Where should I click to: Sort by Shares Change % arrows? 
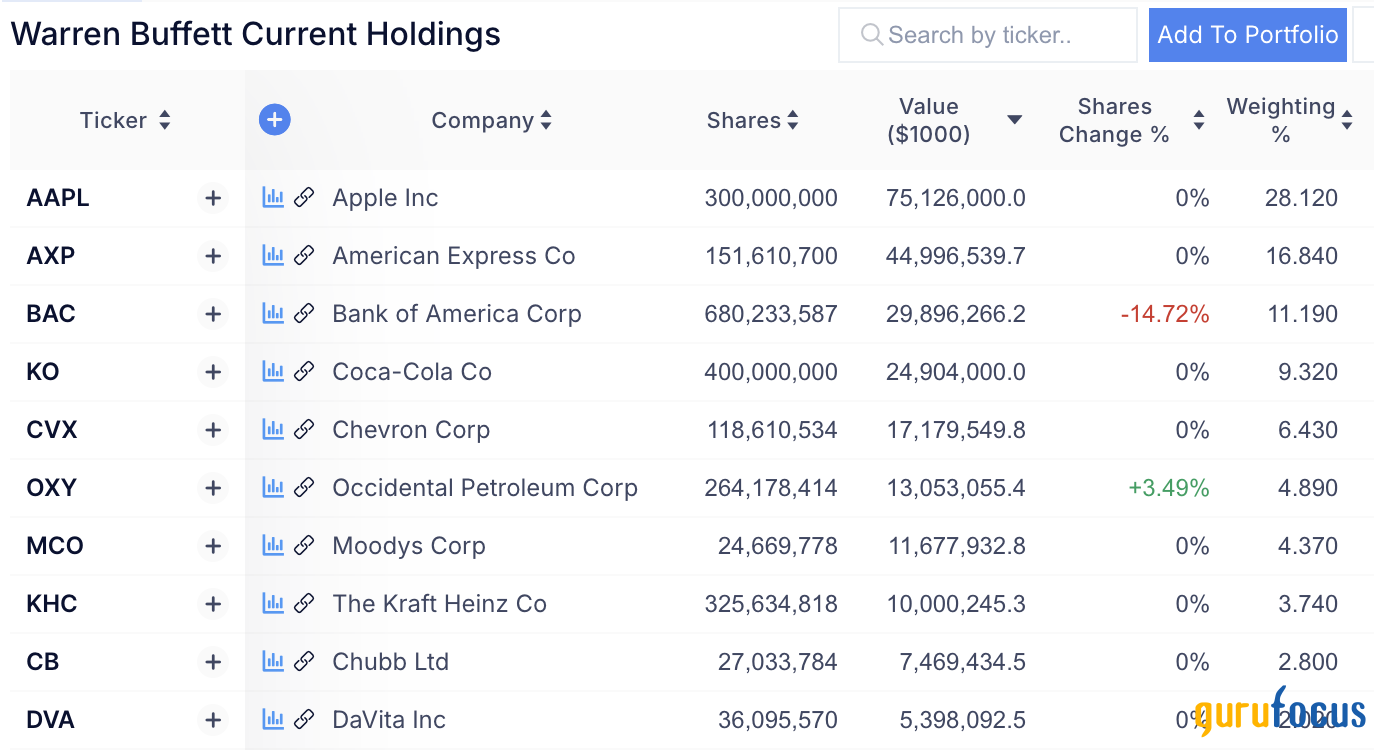click(1198, 121)
